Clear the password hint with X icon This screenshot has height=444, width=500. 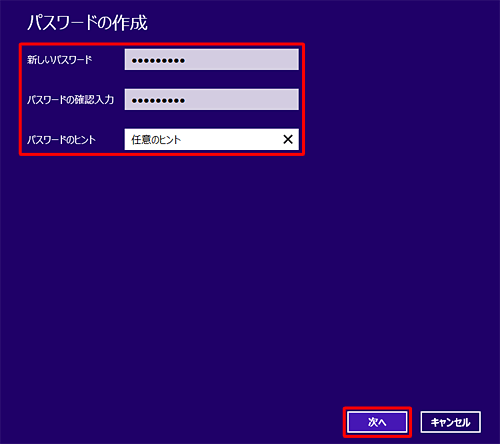pyautogui.click(x=288, y=139)
